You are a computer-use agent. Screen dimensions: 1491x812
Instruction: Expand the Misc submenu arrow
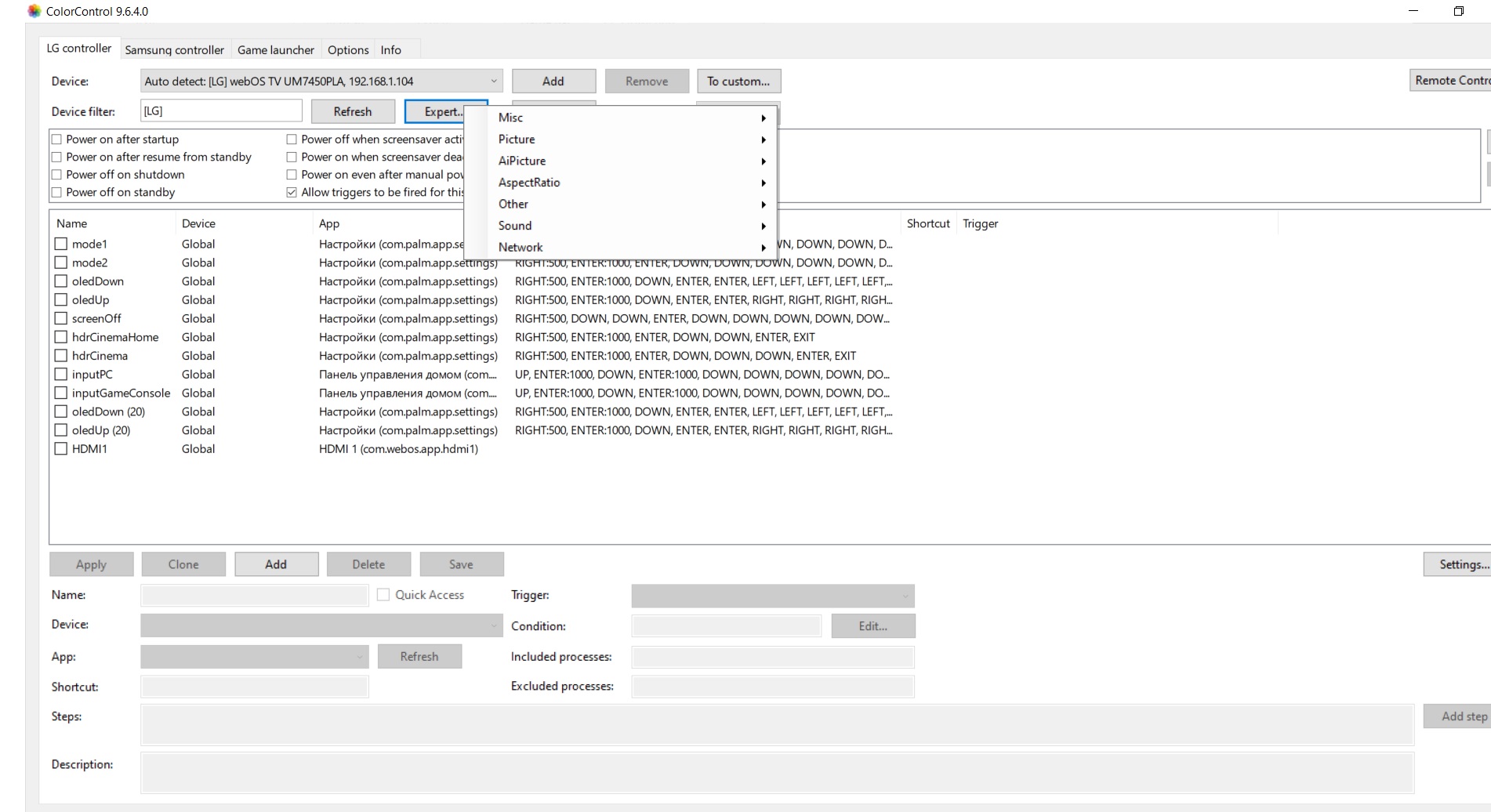(x=763, y=118)
